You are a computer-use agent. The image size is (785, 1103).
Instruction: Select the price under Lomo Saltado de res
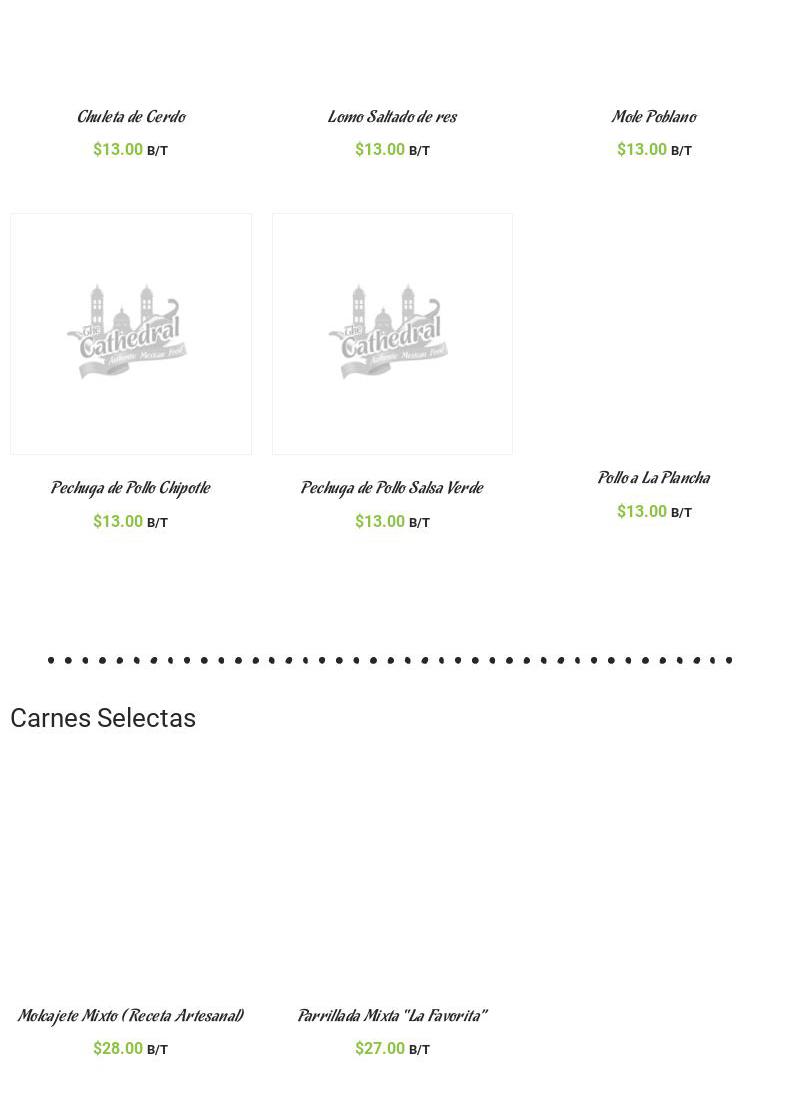coord(380,149)
